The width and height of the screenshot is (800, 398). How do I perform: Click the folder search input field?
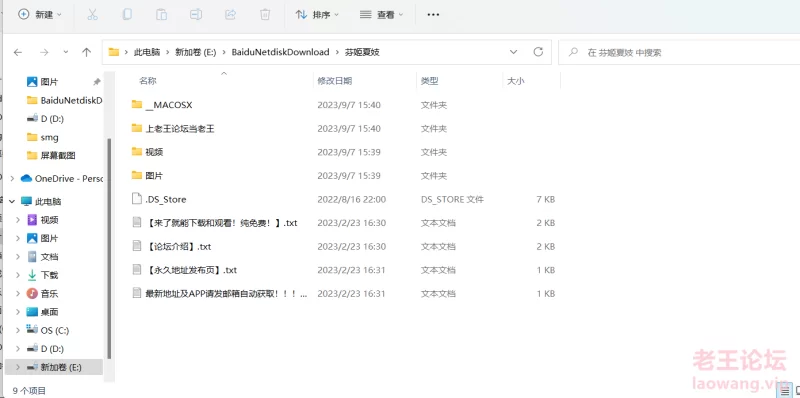point(679,52)
